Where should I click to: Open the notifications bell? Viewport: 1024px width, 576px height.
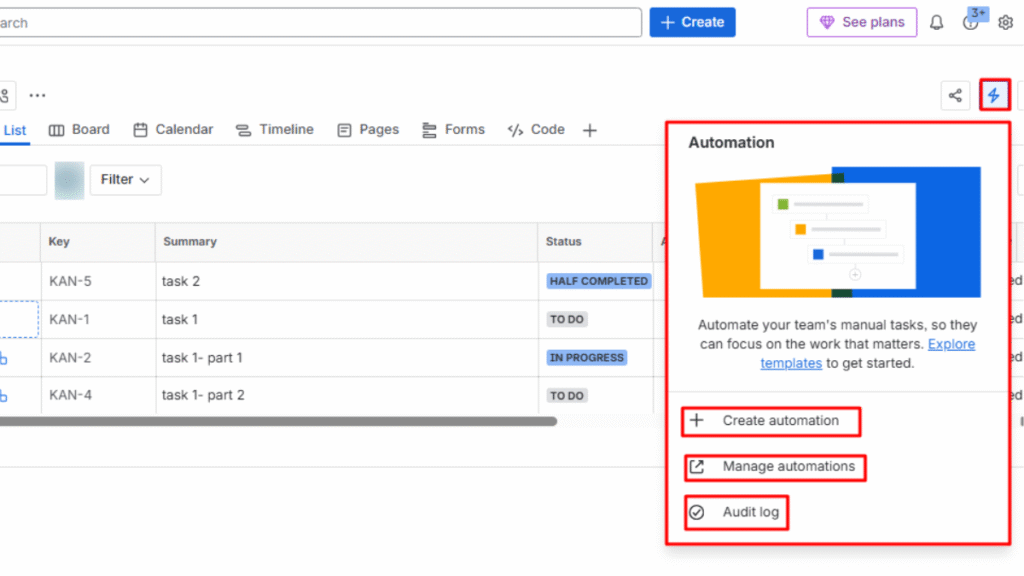pyautogui.click(x=936, y=21)
